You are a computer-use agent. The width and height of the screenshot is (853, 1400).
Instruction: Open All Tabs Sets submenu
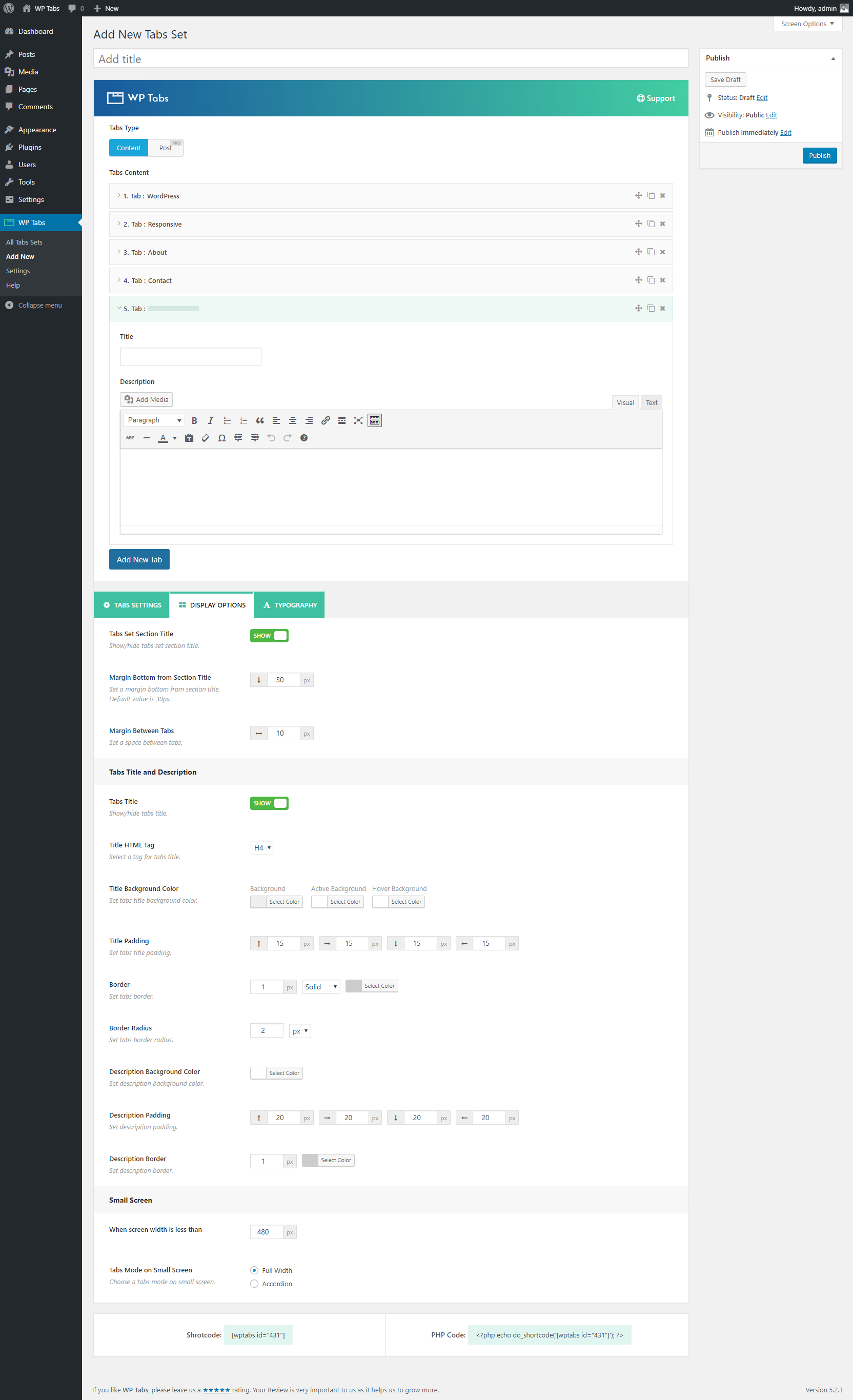pos(24,242)
